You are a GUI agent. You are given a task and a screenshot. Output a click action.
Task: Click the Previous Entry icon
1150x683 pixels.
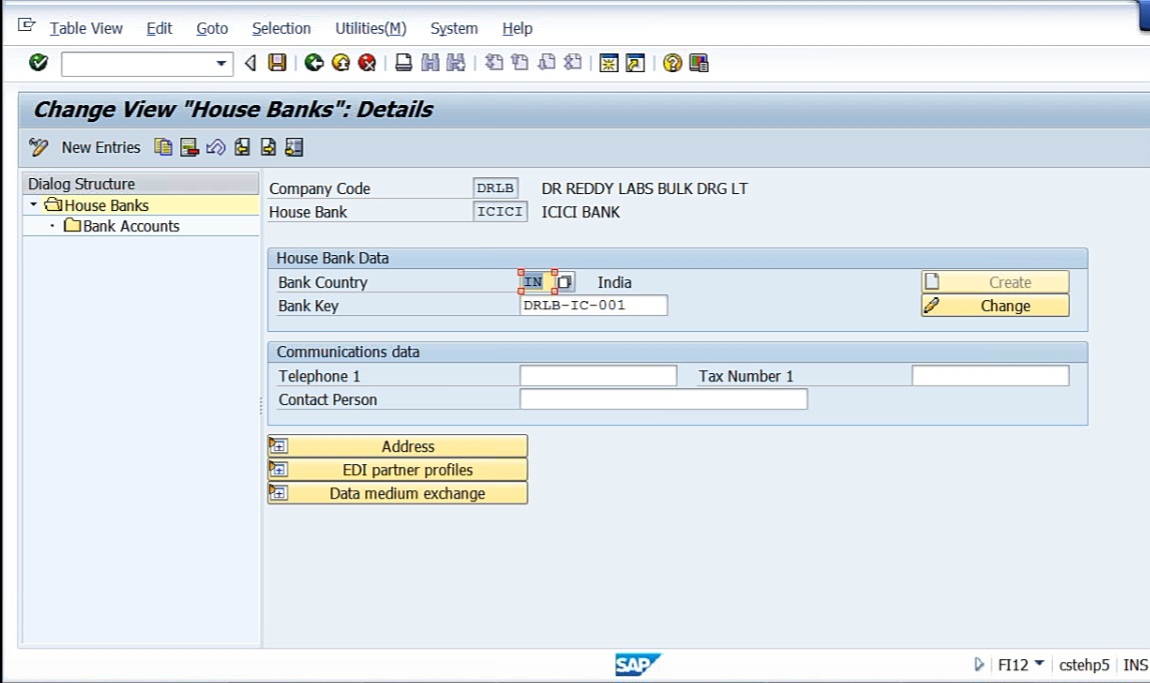pos(242,147)
